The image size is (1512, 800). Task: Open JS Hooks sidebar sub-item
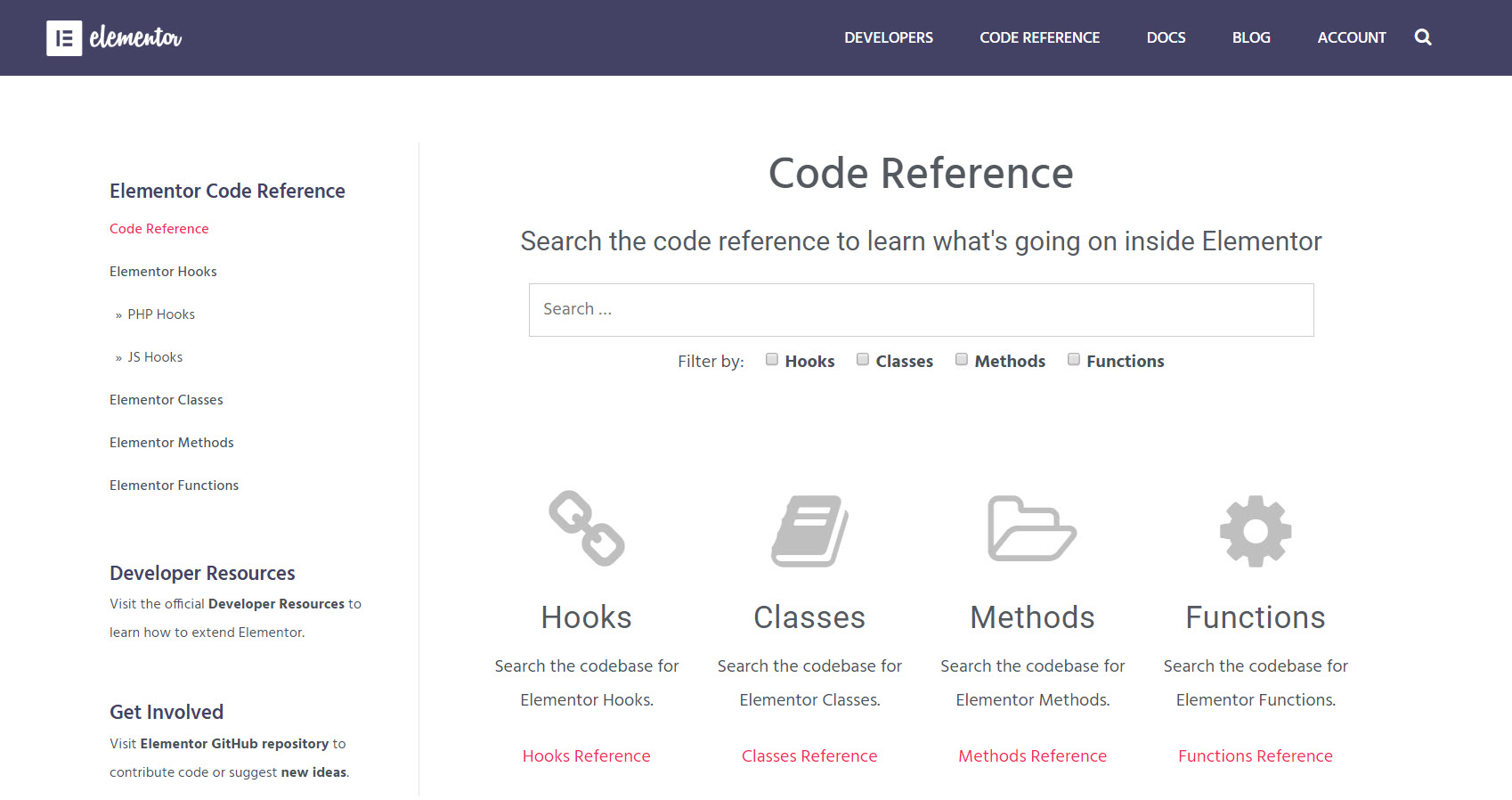coord(155,357)
